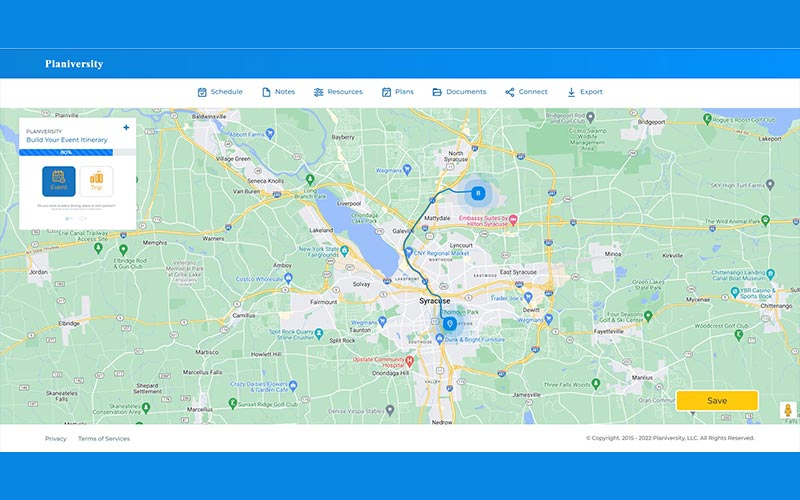Viewport: 800px width, 500px height.
Task: Click the Baldwinsville town label
Action: [x=209, y=116]
